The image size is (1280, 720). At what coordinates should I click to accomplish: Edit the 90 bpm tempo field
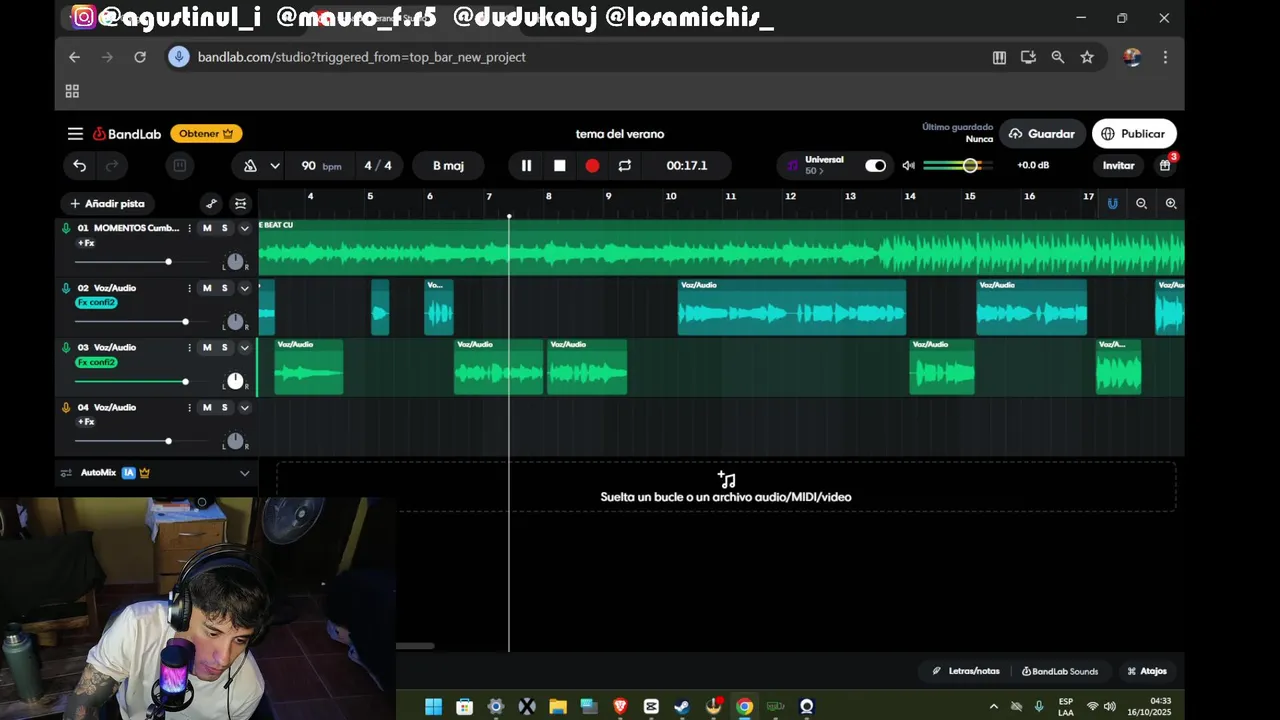click(320, 166)
